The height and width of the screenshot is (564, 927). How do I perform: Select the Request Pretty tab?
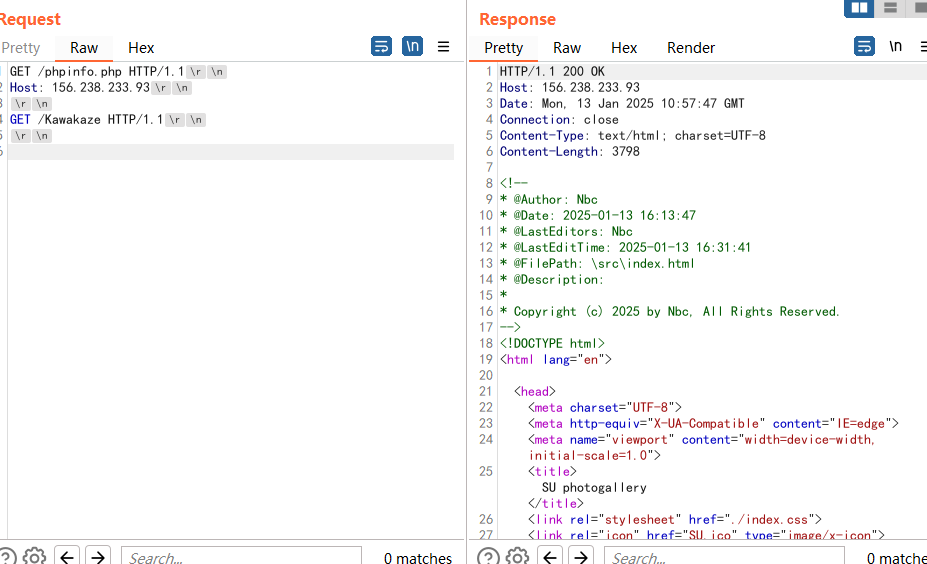coord(21,48)
